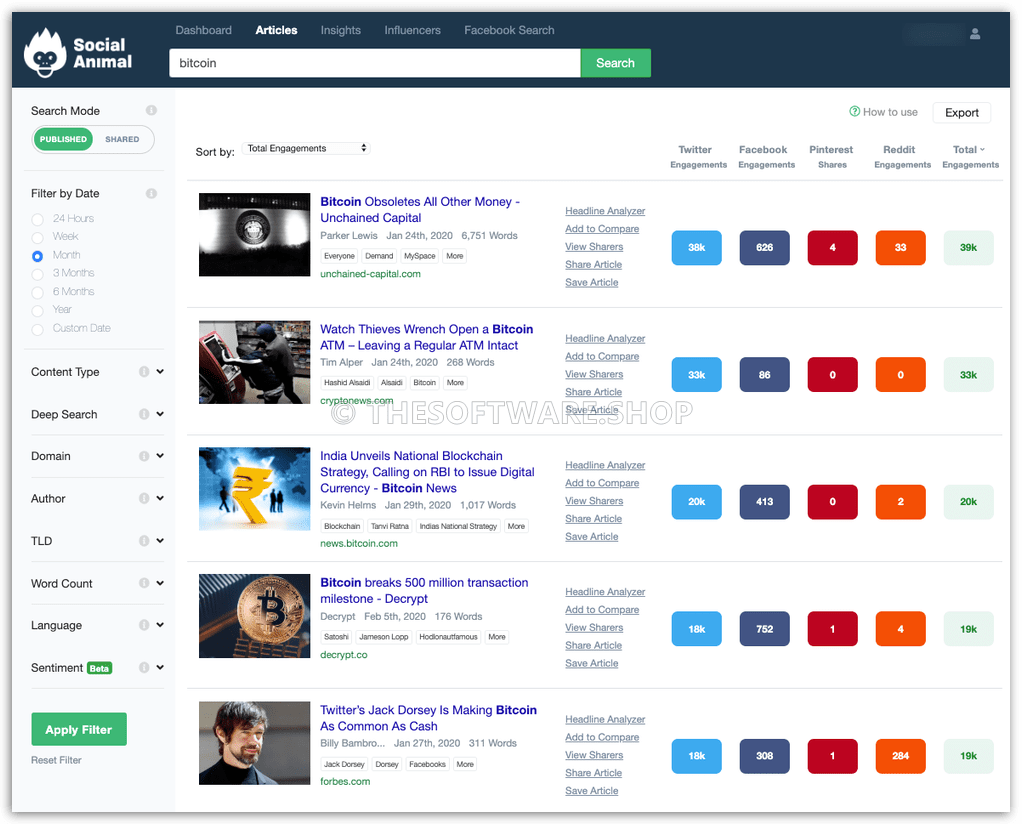Select the 6 Months date filter
Screen dimensions: 1022x824
(x=38, y=292)
